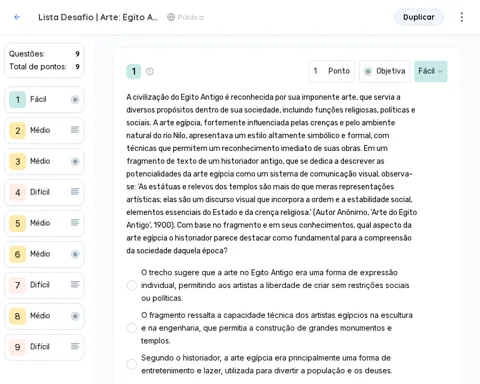Open question 4 Difícil label in sidebar
The width and height of the screenshot is (480, 384).
pyautogui.click(x=40, y=192)
